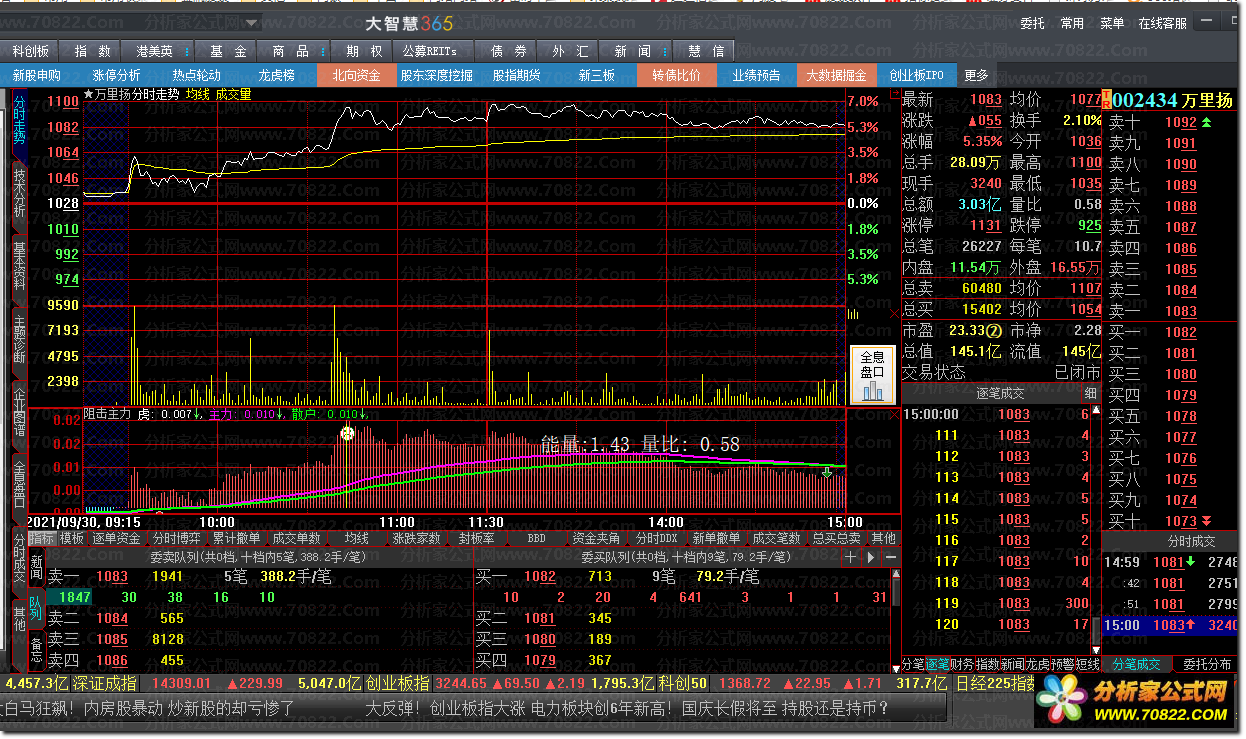Select the 逐单资金 indicator tab
Screen dimensions: 1246x739
[x=117, y=538]
